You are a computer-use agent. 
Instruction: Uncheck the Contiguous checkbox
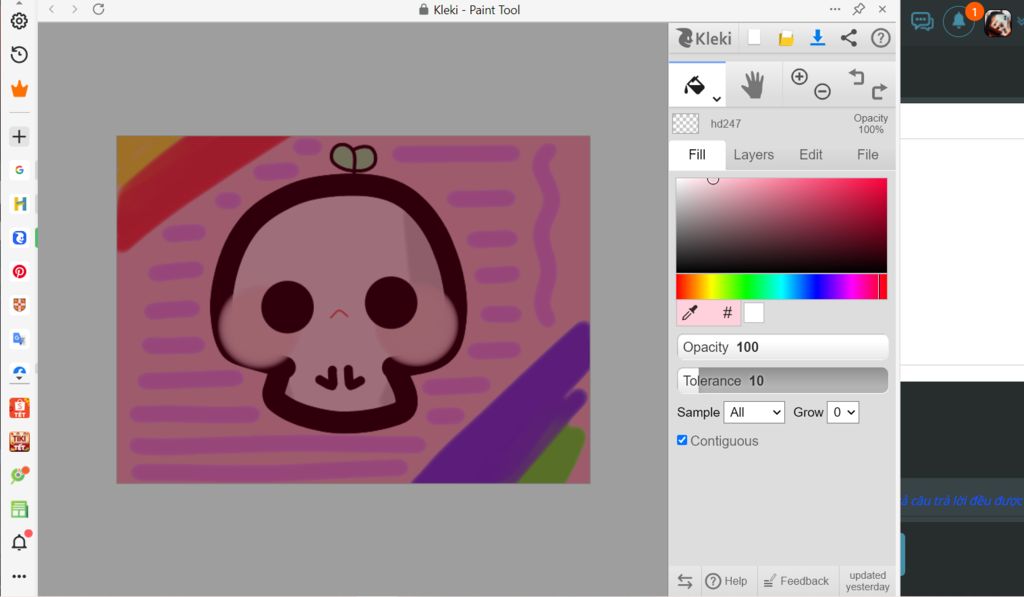(682, 440)
